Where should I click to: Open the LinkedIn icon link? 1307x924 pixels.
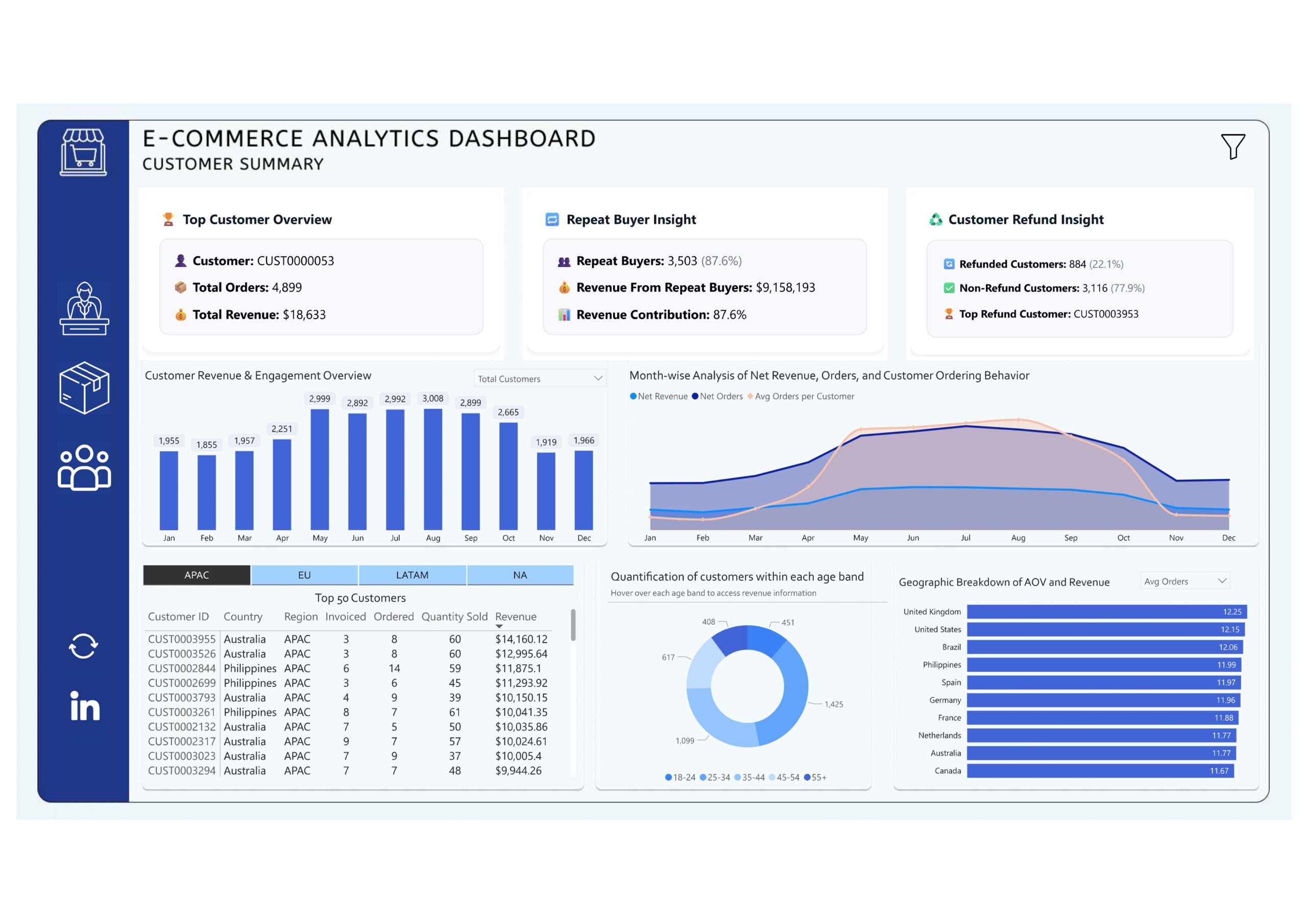tap(85, 706)
